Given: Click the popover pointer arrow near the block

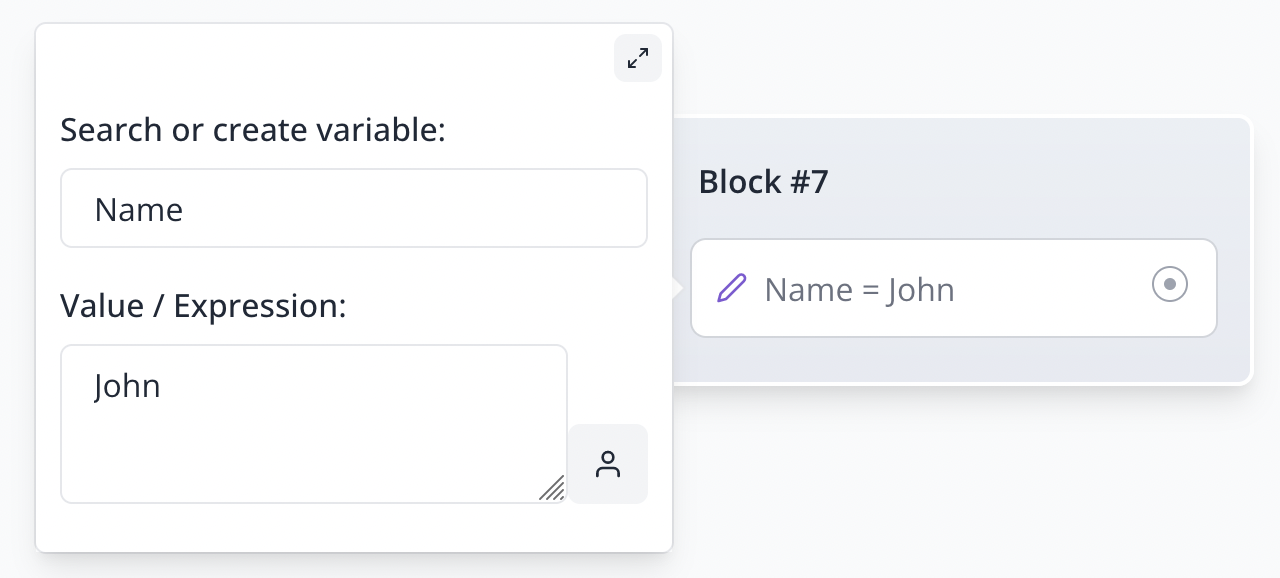Looking at the screenshot, I should [678, 289].
